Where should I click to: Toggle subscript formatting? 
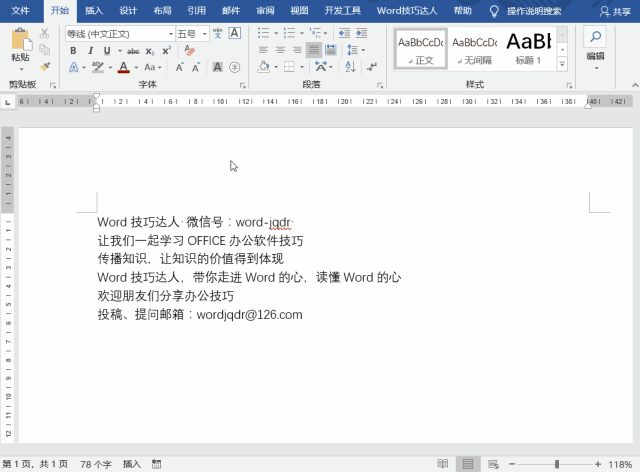[x=150, y=51]
